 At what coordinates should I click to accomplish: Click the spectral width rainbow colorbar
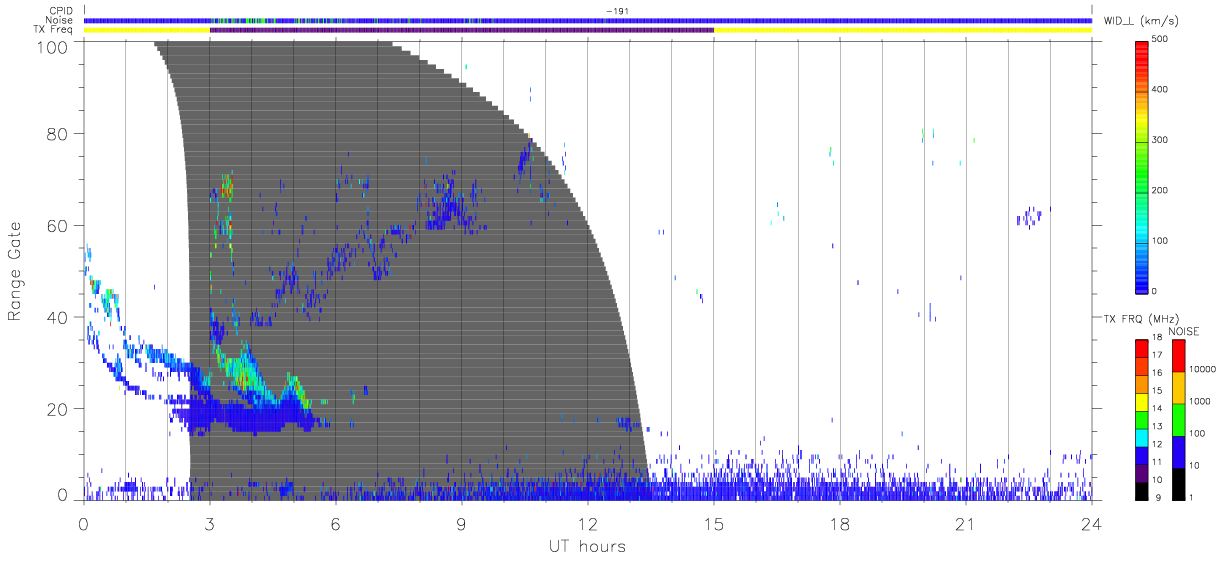pos(1141,166)
